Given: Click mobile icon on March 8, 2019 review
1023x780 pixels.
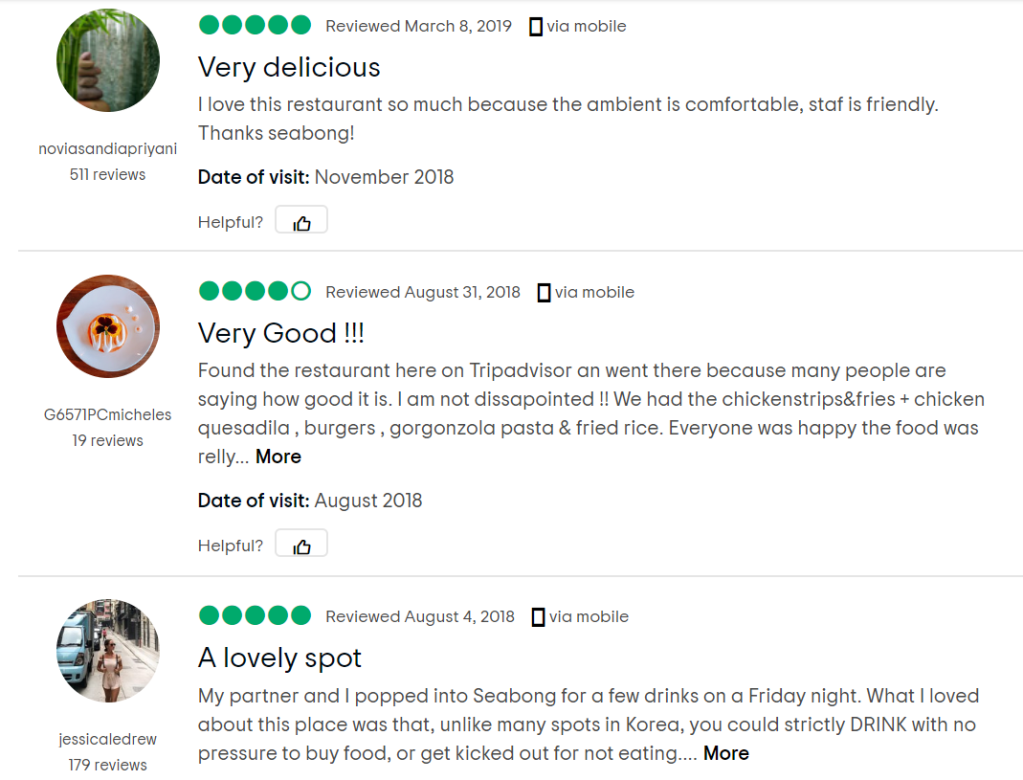Looking at the screenshot, I should tap(535, 27).
